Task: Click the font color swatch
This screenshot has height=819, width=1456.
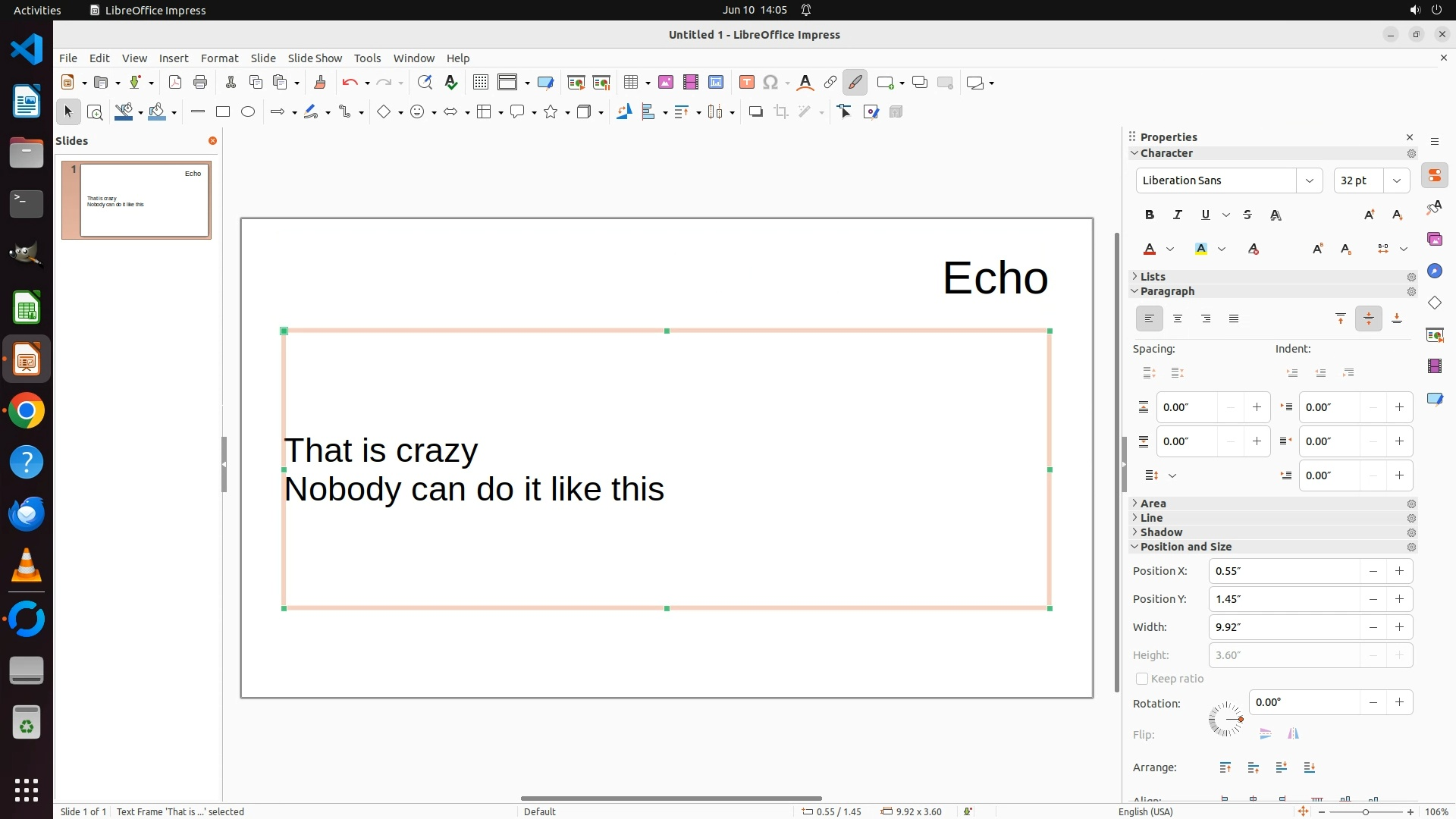Action: coord(1150,249)
